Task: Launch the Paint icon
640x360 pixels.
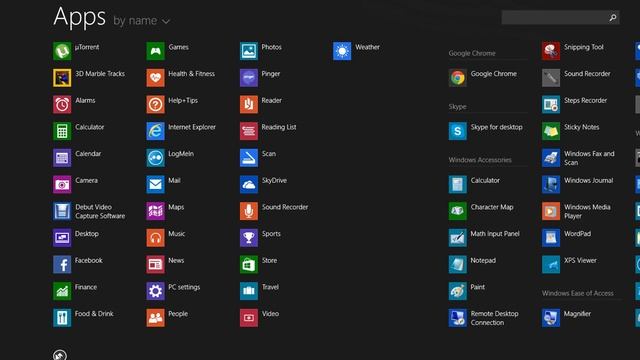Action: coord(458,291)
